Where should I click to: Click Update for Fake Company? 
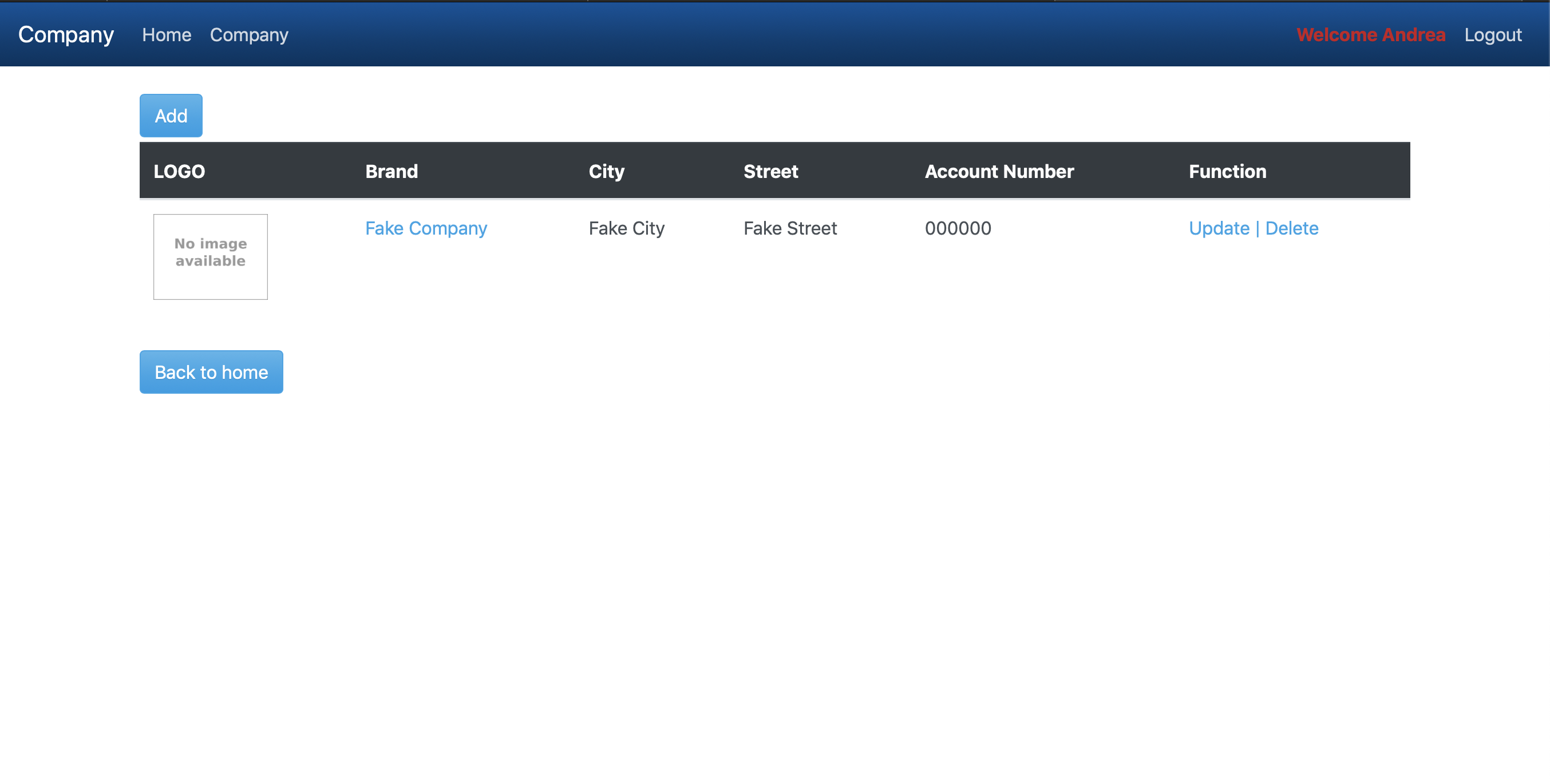coord(1219,228)
